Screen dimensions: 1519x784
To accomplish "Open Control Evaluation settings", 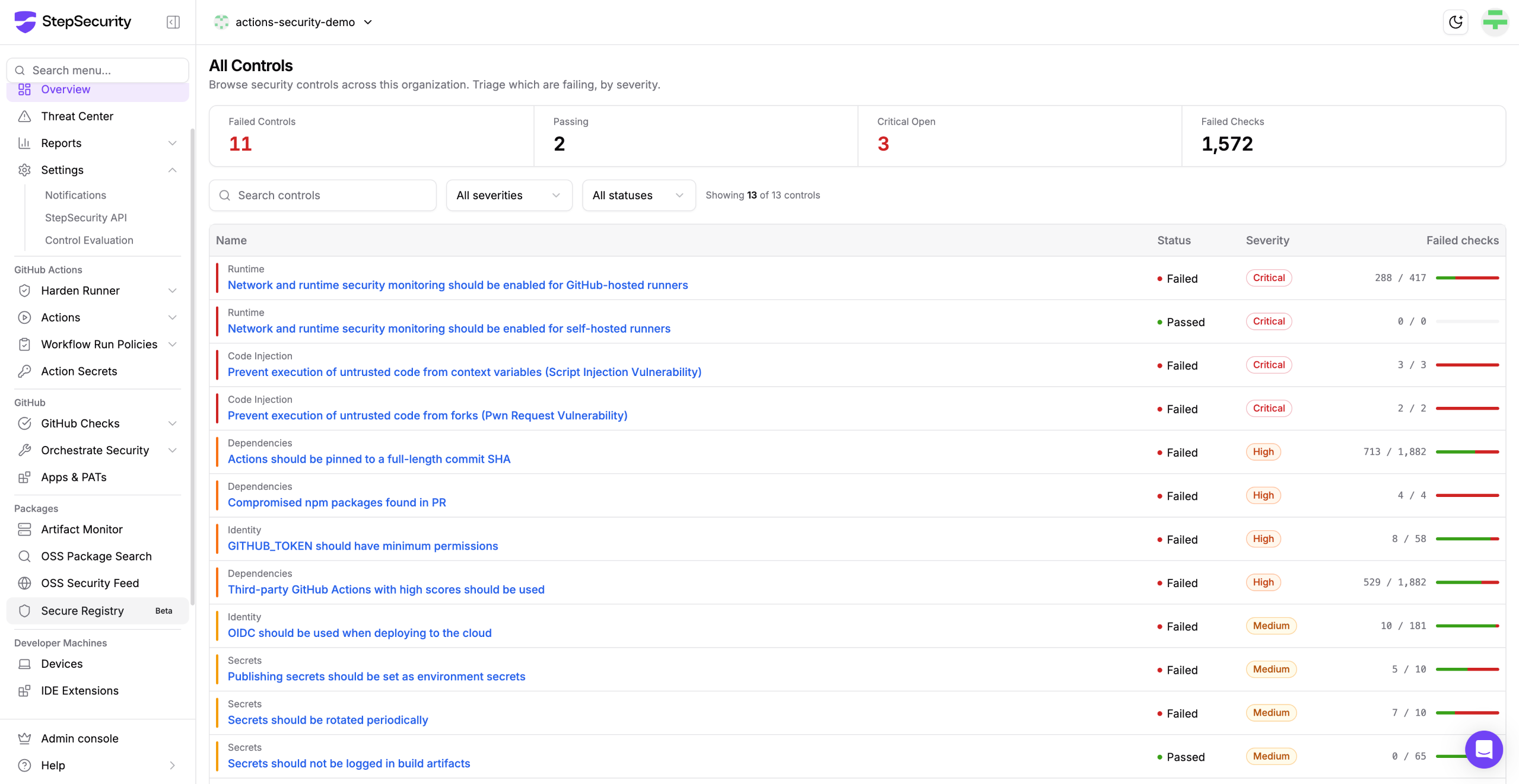I will (x=89, y=240).
